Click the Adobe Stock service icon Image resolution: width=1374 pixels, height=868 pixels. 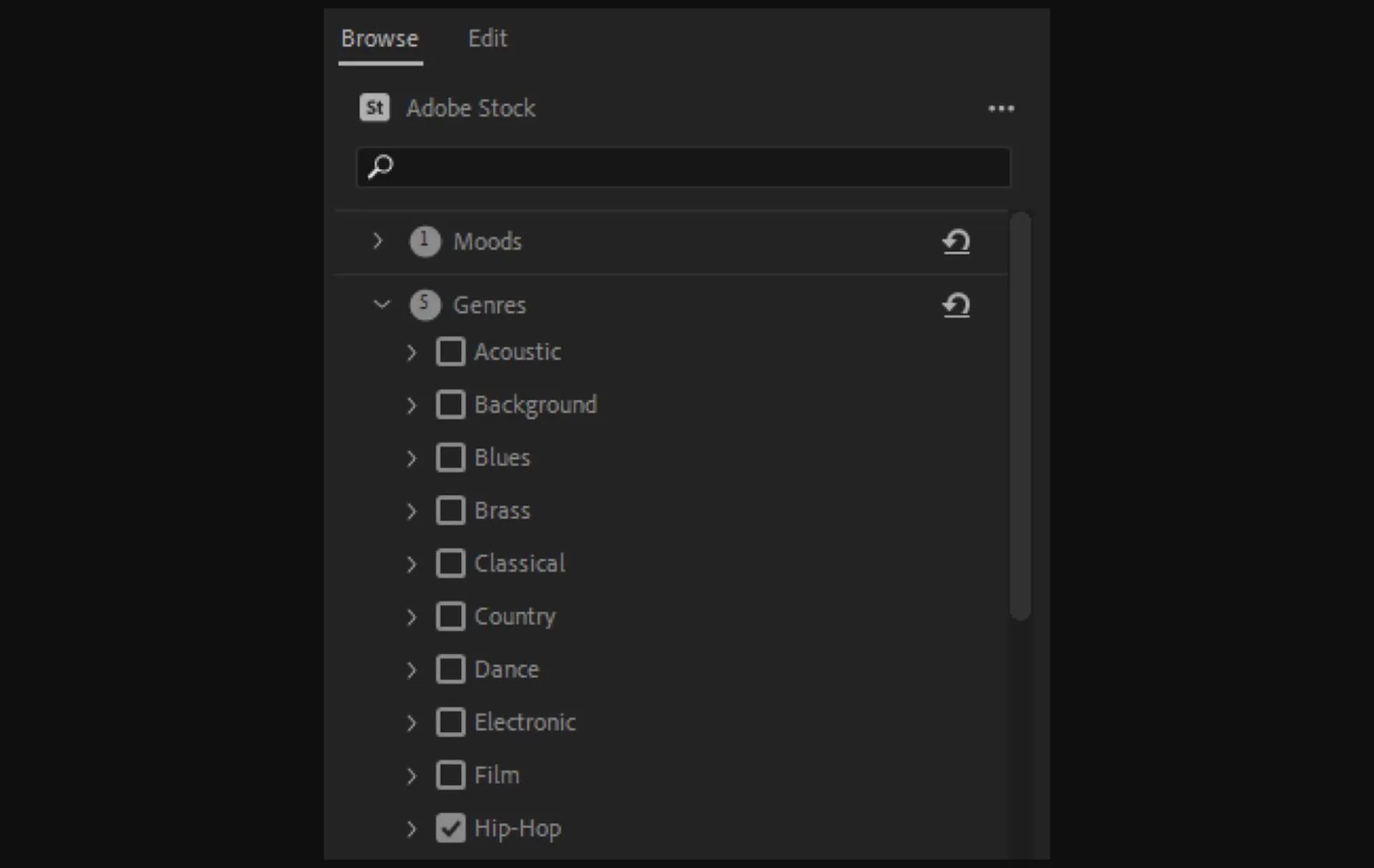pos(374,108)
